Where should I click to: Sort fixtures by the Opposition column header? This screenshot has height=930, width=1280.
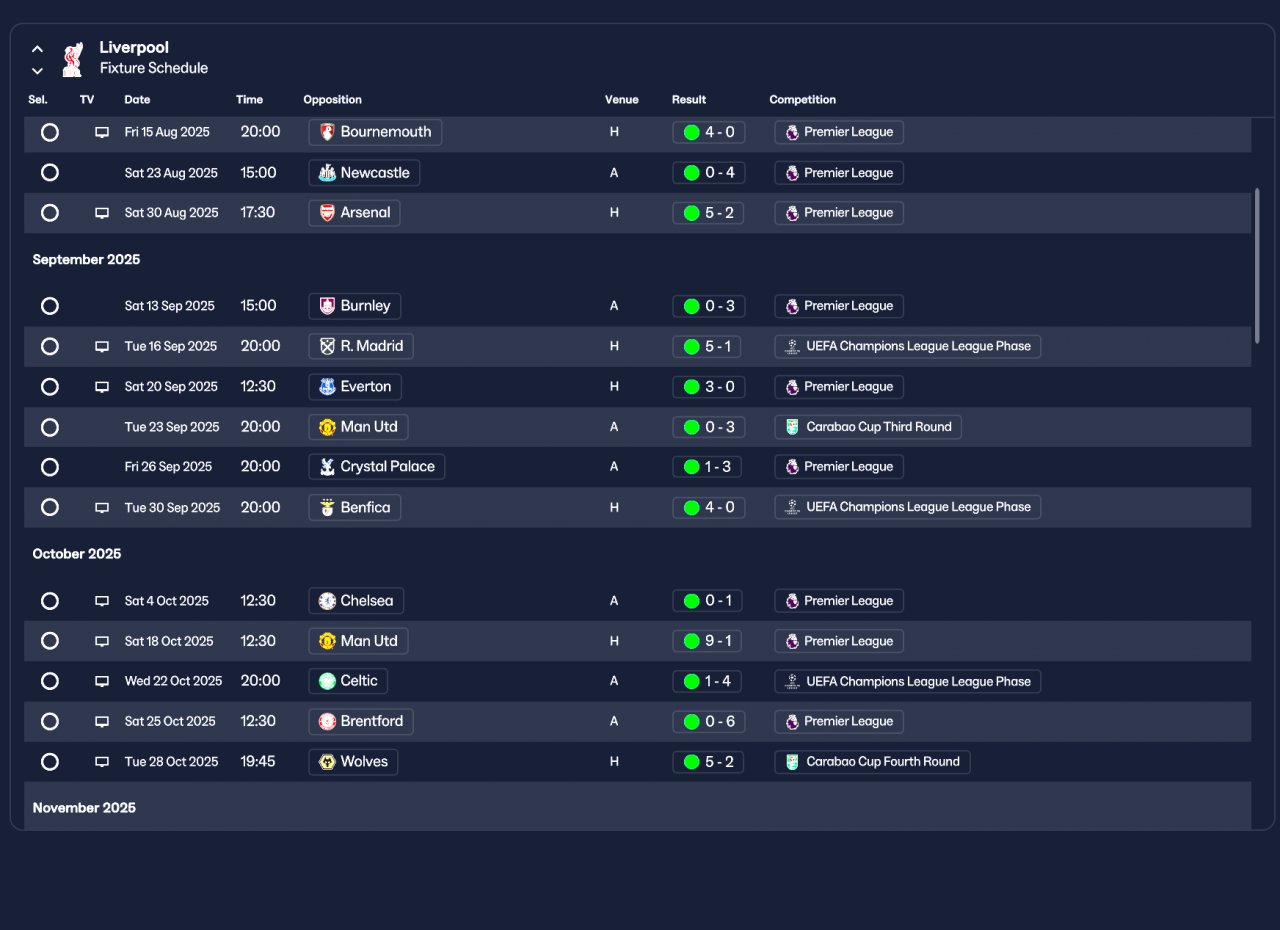pos(332,100)
